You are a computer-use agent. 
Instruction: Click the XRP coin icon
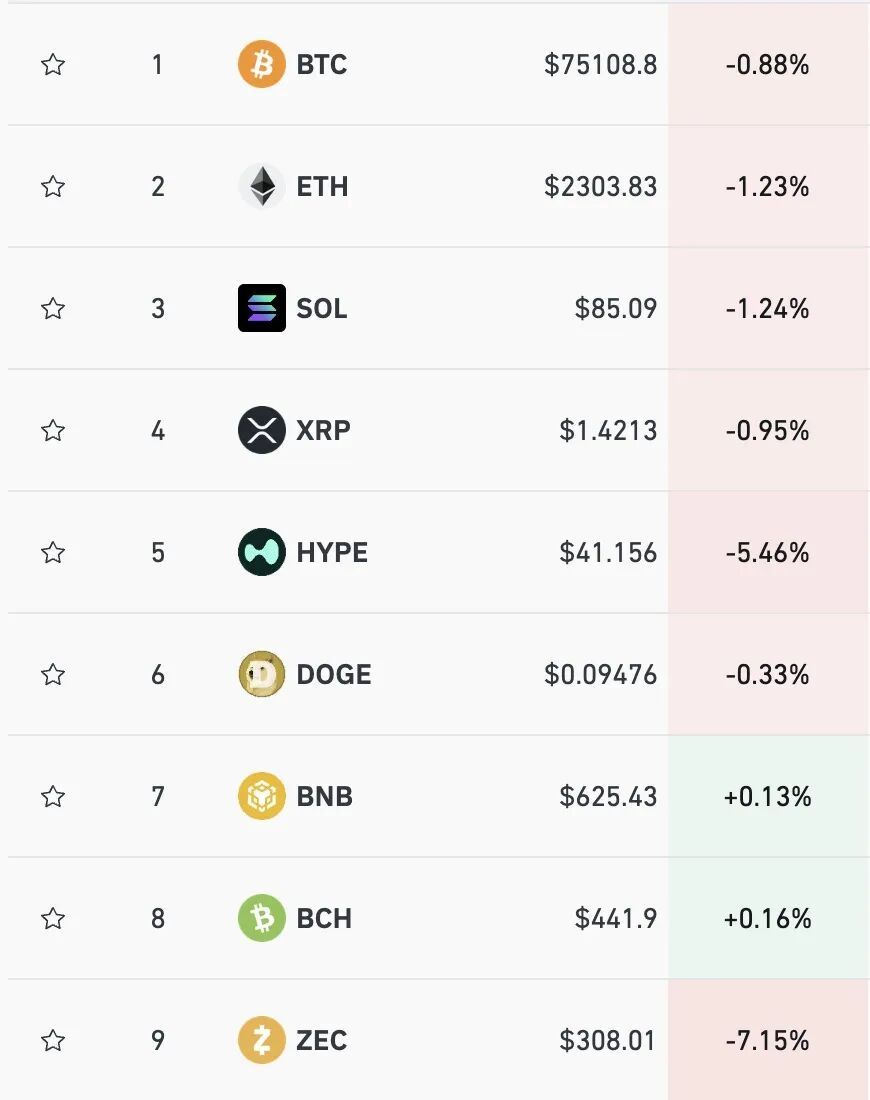click(261, 431)
